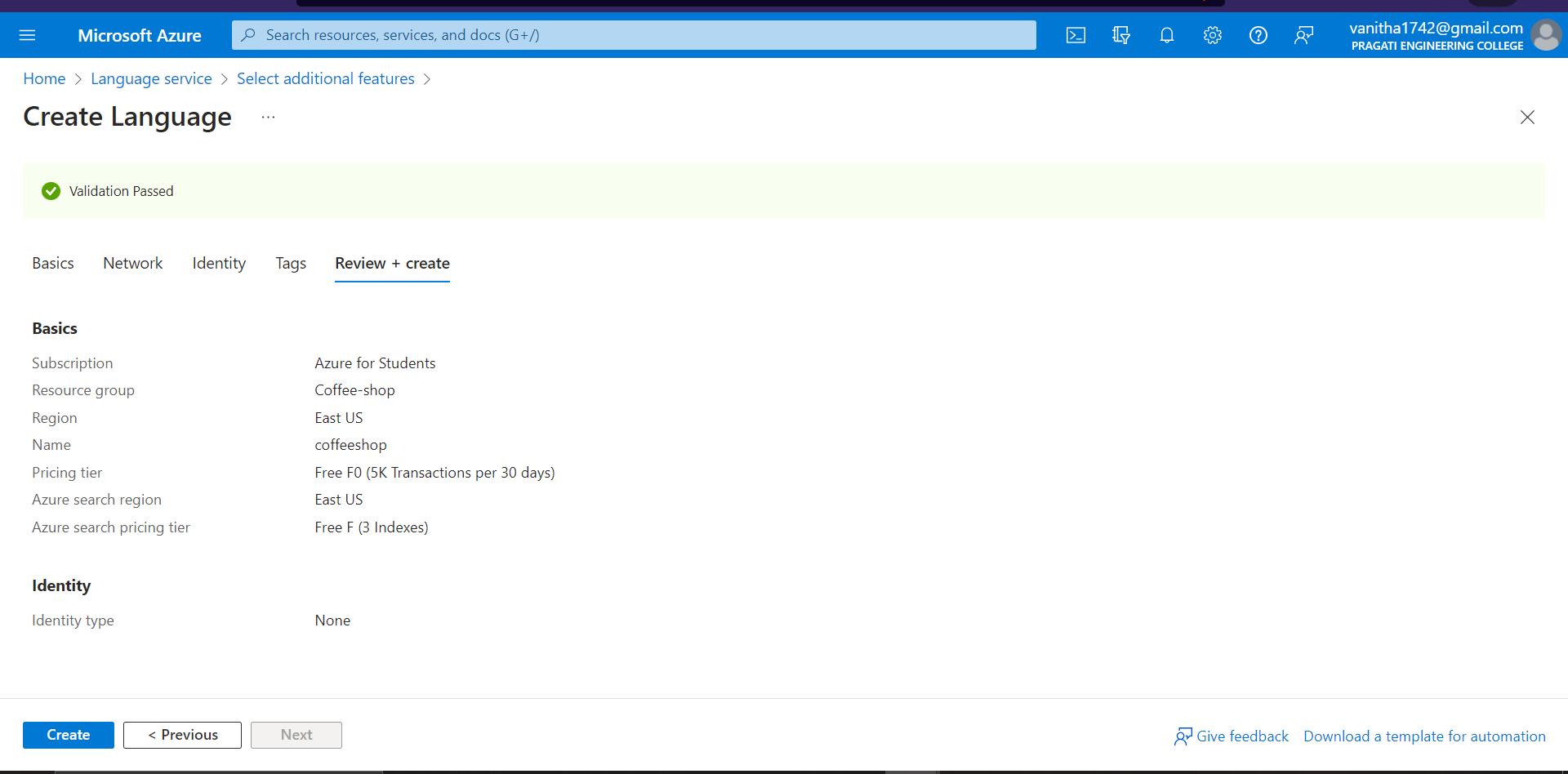
Task: Open portal Settings gear
Action: [x=1213, y=35]
